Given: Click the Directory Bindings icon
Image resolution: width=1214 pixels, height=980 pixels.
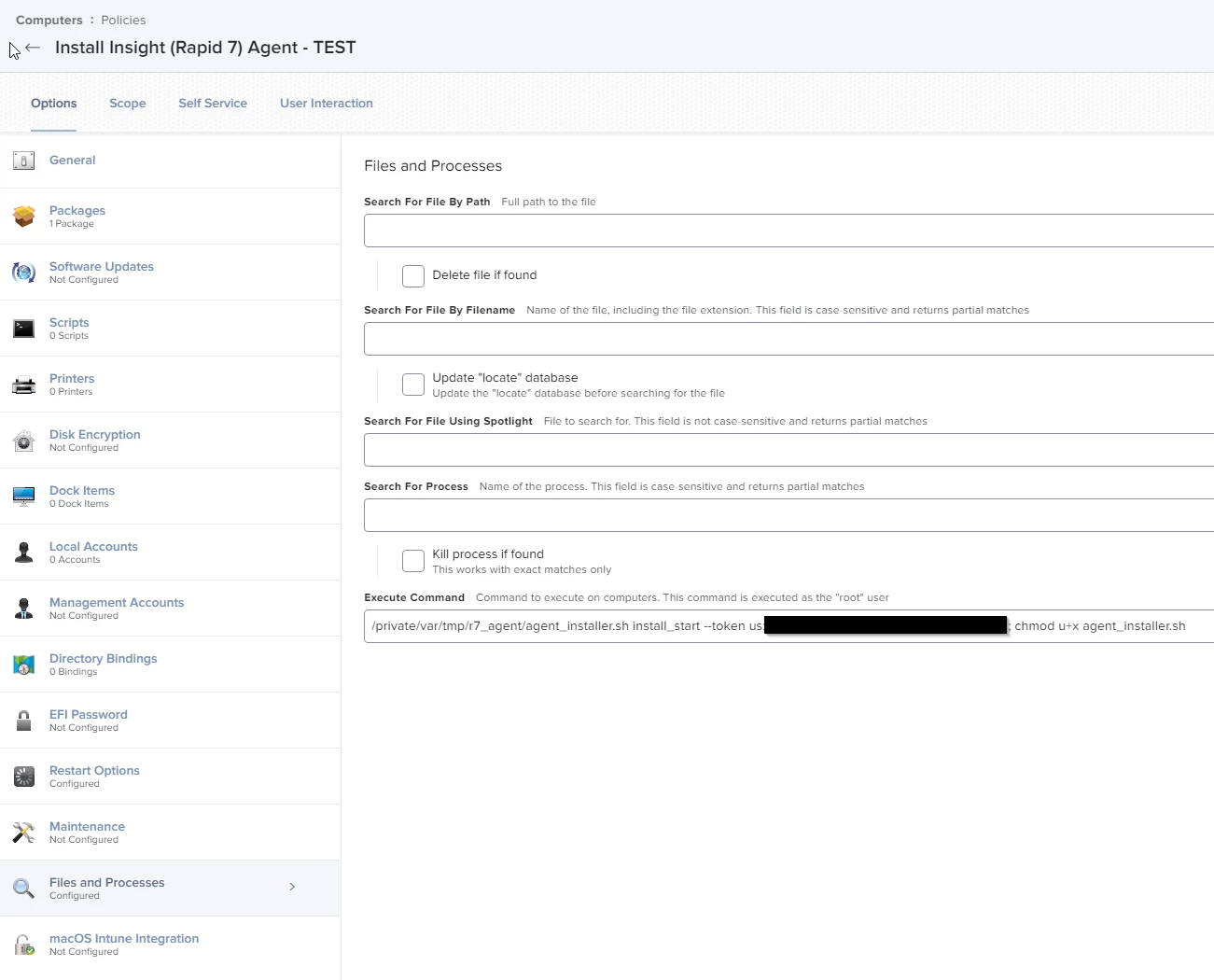Looking at the screenshot, I should point(24,665).
